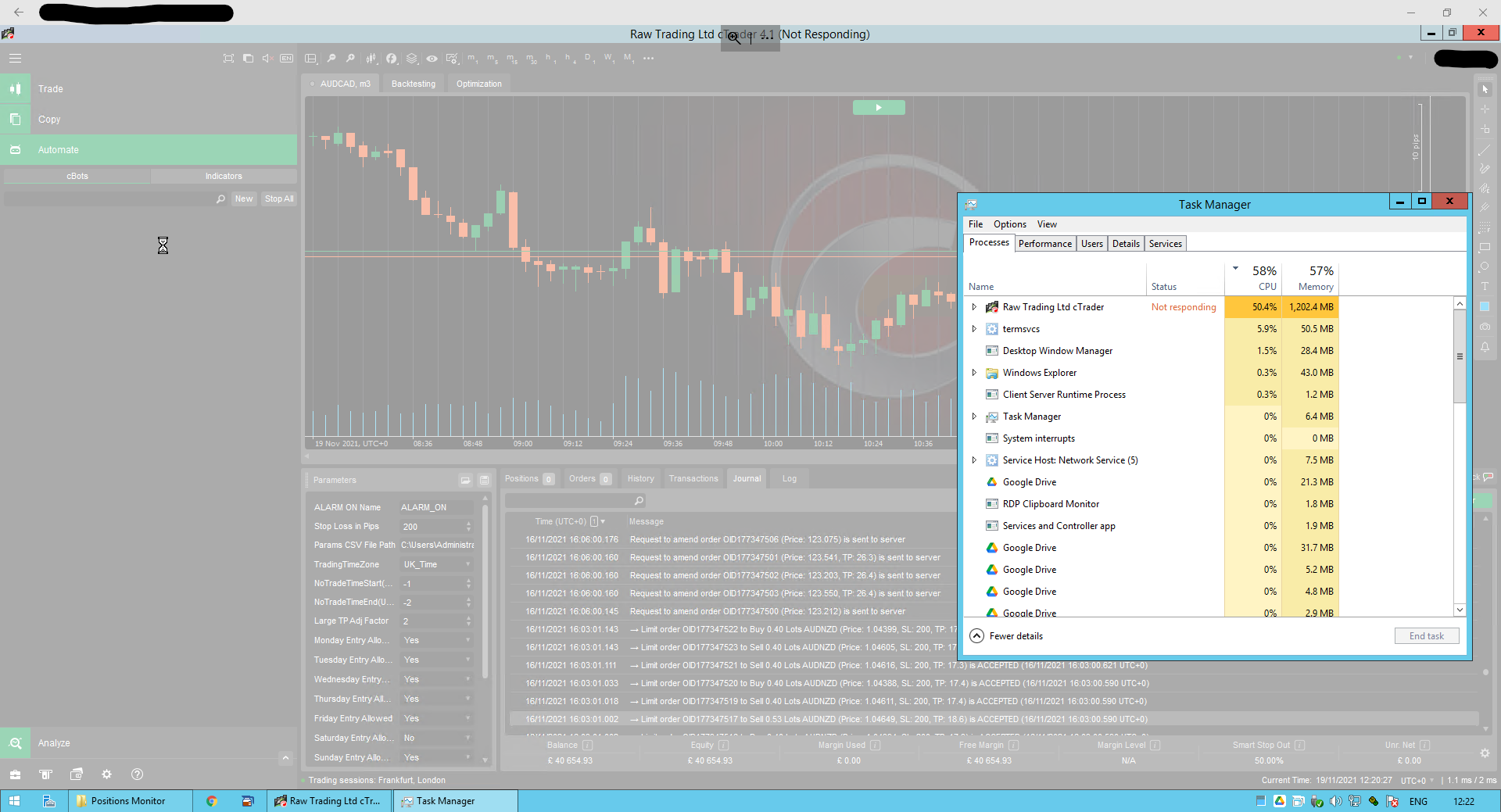This screenshot has width=1501, height=812.
Task: Open the cTrader hamburger menu
Action: 15,58
